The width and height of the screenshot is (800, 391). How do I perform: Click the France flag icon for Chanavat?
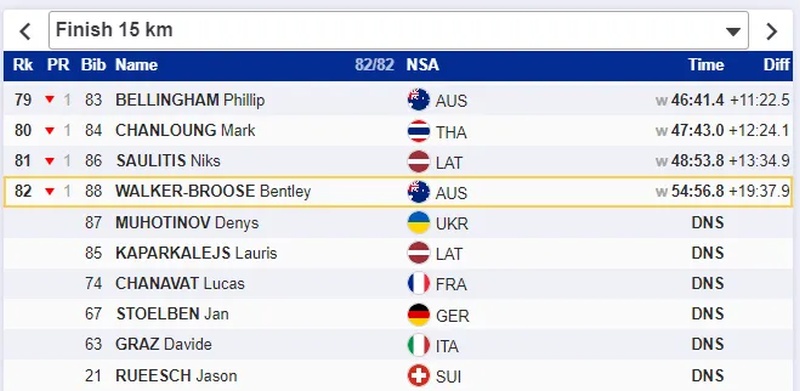418,283
